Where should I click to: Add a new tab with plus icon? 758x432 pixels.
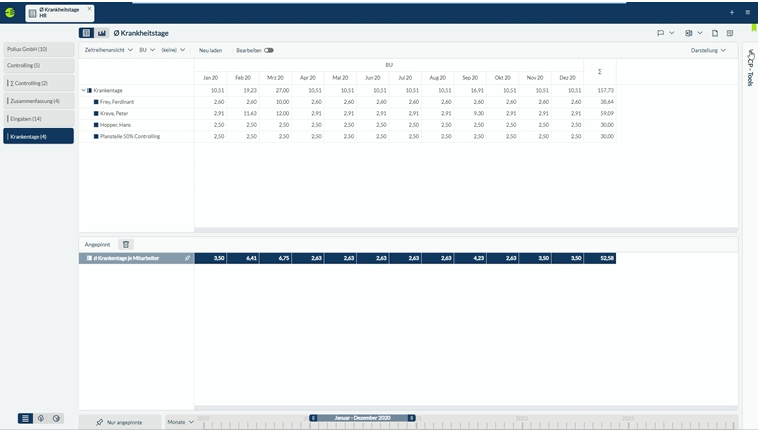click(731, 12)
